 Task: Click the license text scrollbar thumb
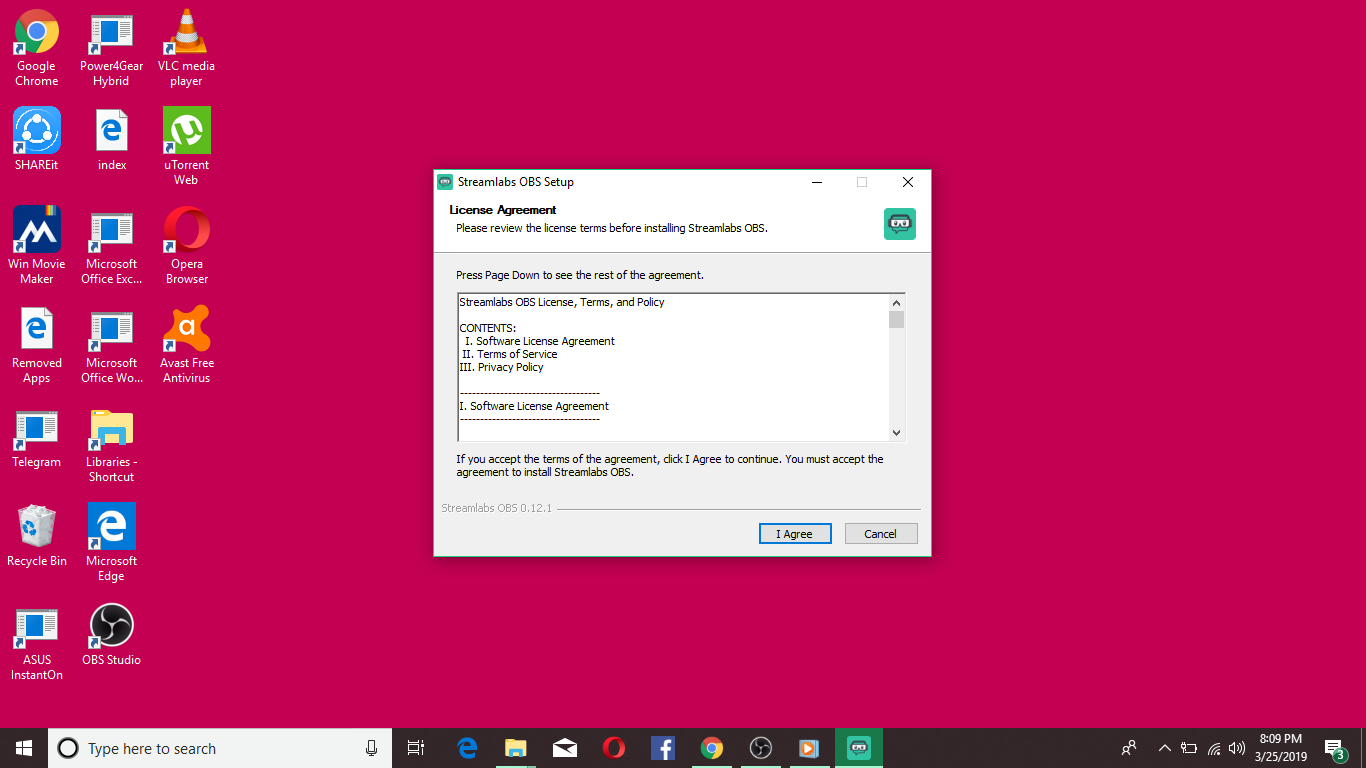pos(897,319)
